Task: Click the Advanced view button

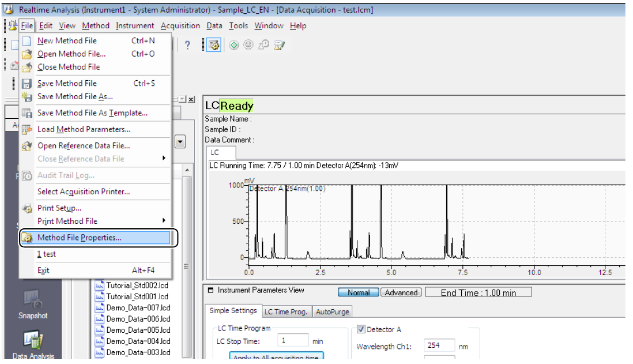Action: click(401, 292)
